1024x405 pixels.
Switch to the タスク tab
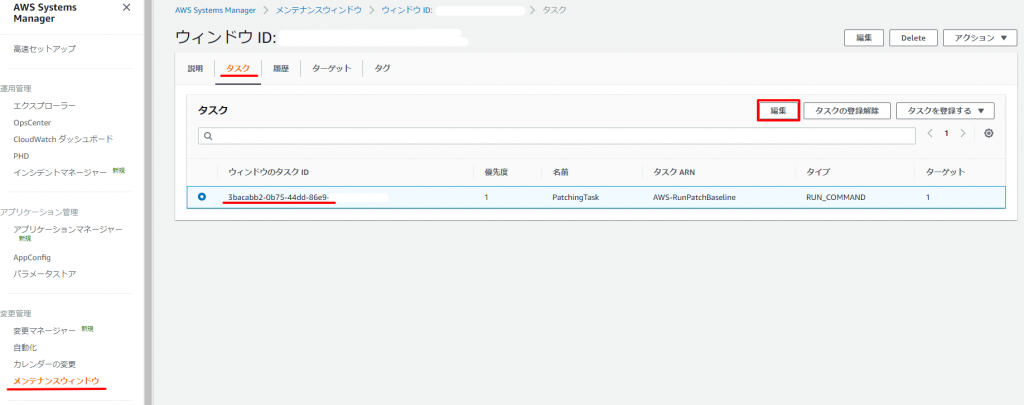pos(238,69)
